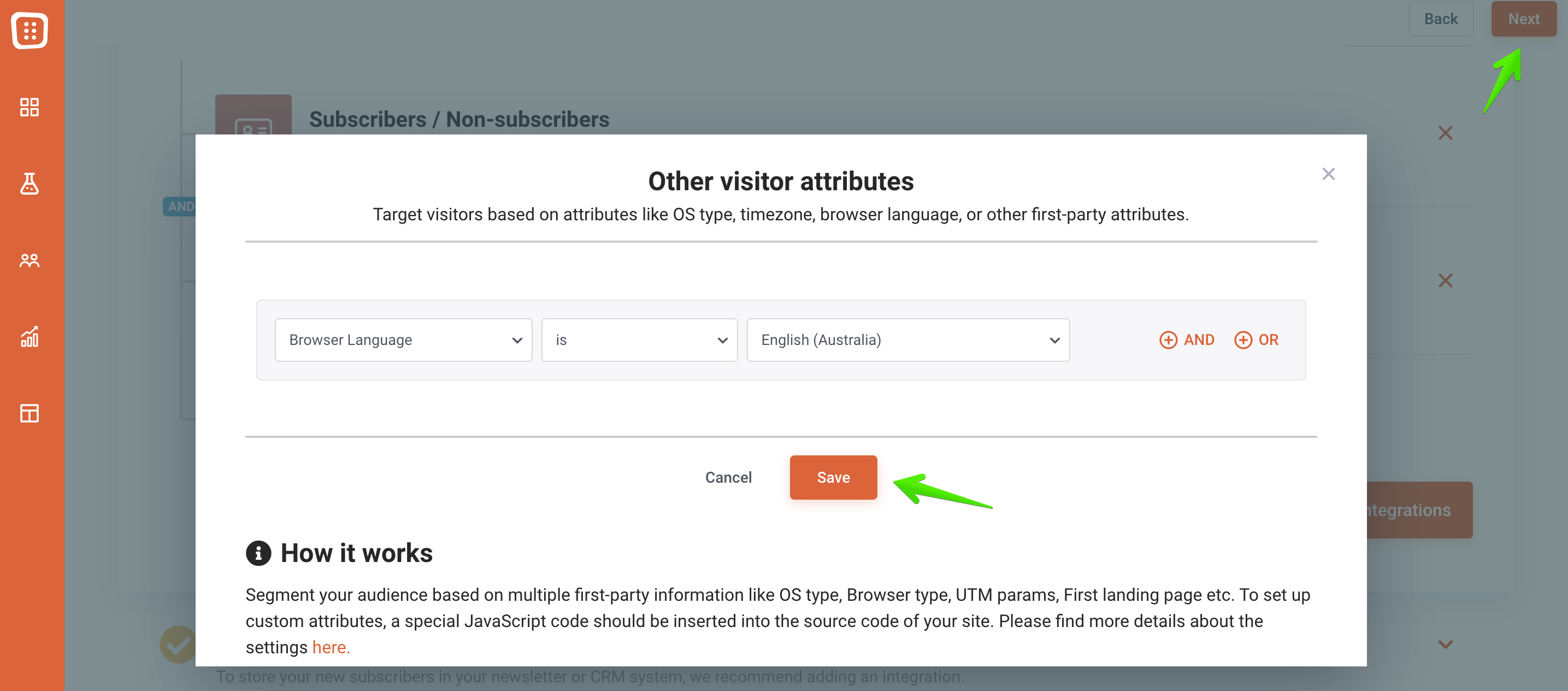Close the Other visitor attributes modal
Screen dimensions: 1568x691
coord(1328,174)
